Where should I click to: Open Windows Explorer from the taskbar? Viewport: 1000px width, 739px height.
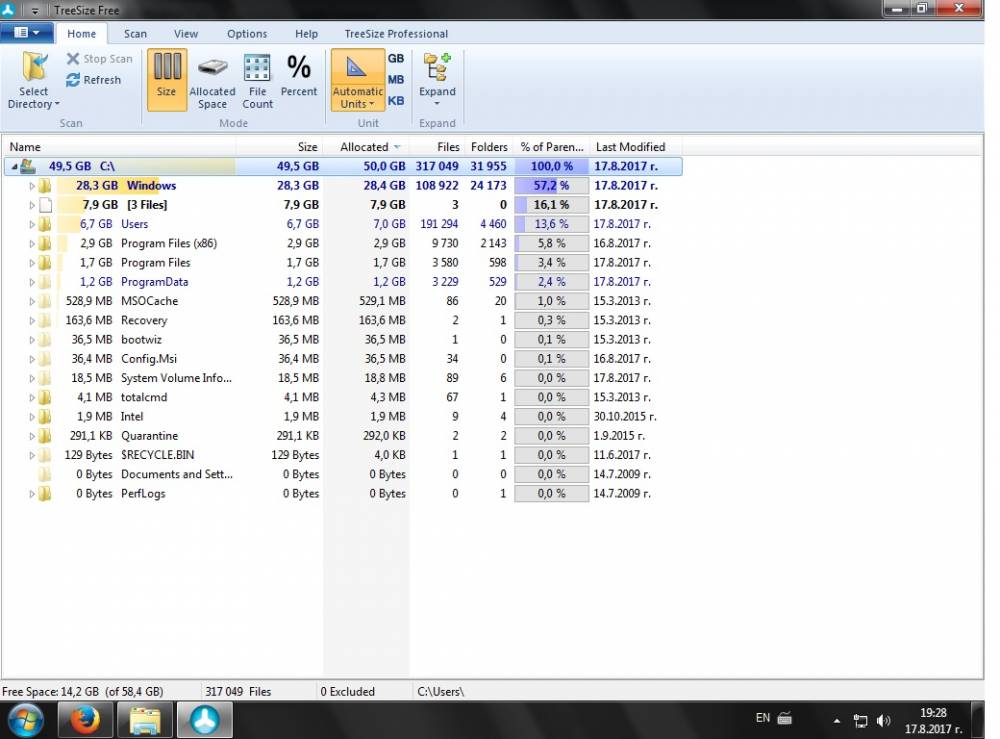(145, 721)
